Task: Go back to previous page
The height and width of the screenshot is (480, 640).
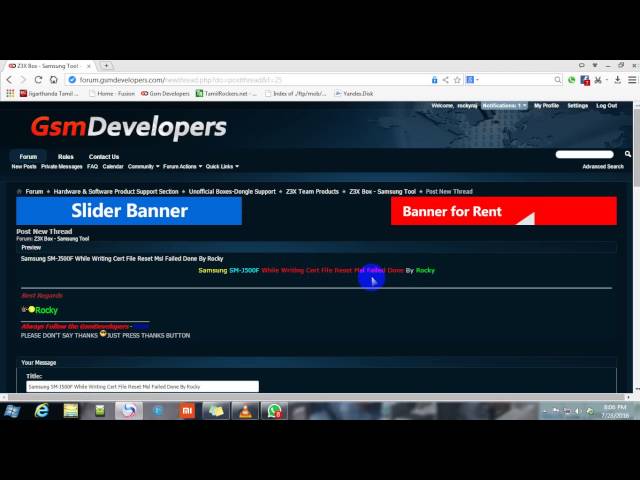Action: 9,80
